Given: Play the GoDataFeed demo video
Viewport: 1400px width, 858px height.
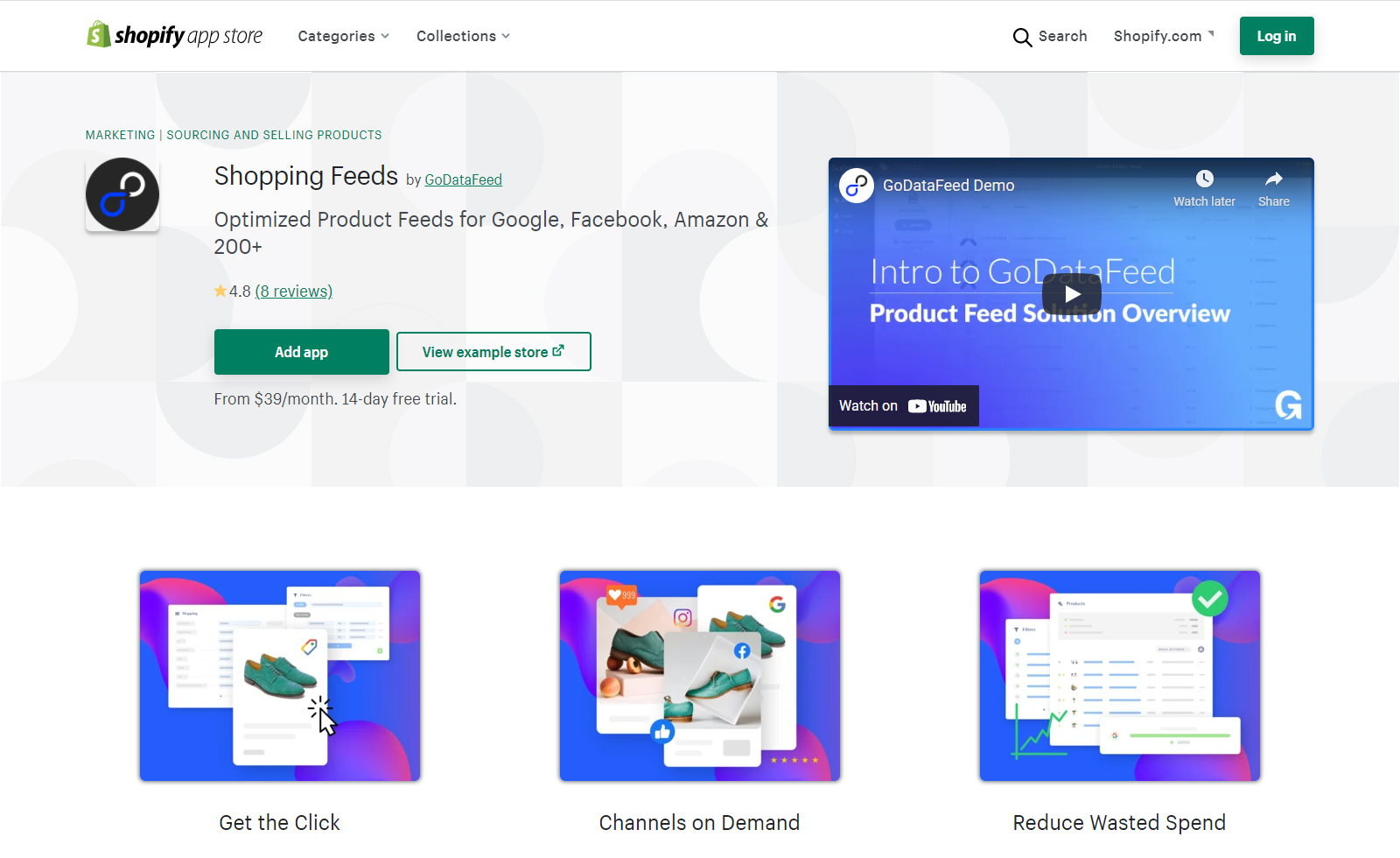Looking at the screenshot, I should [x=1071, y=294].
